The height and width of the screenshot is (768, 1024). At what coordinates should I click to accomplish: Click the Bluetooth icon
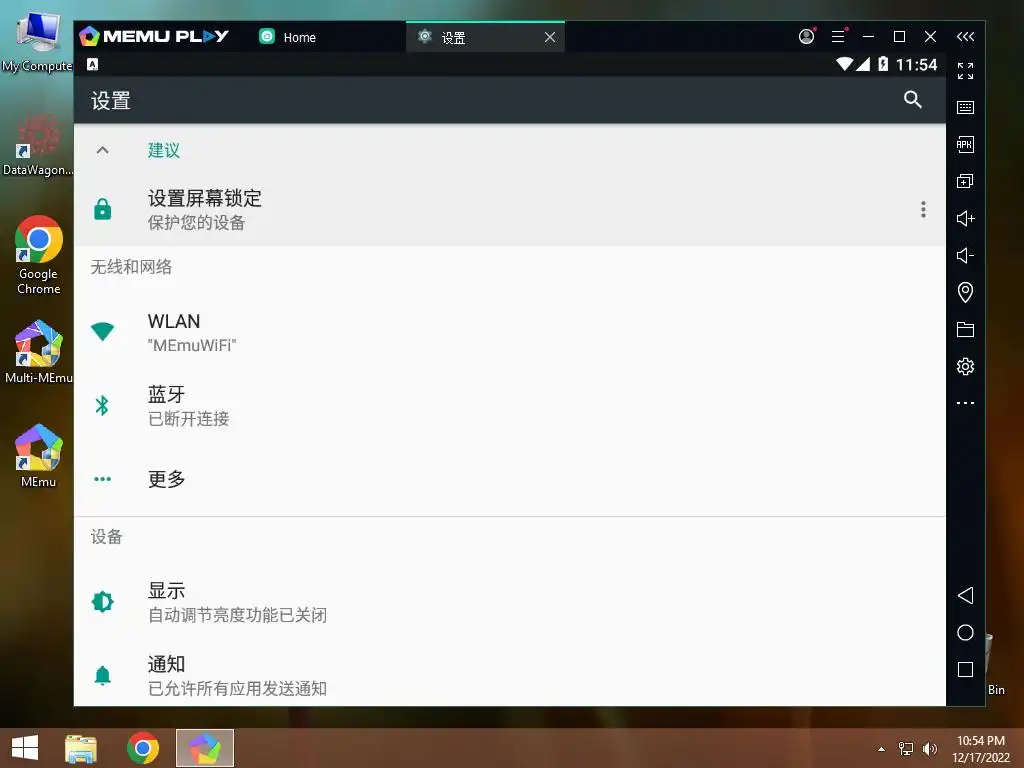pyautogui.click(x=103, y=406)
